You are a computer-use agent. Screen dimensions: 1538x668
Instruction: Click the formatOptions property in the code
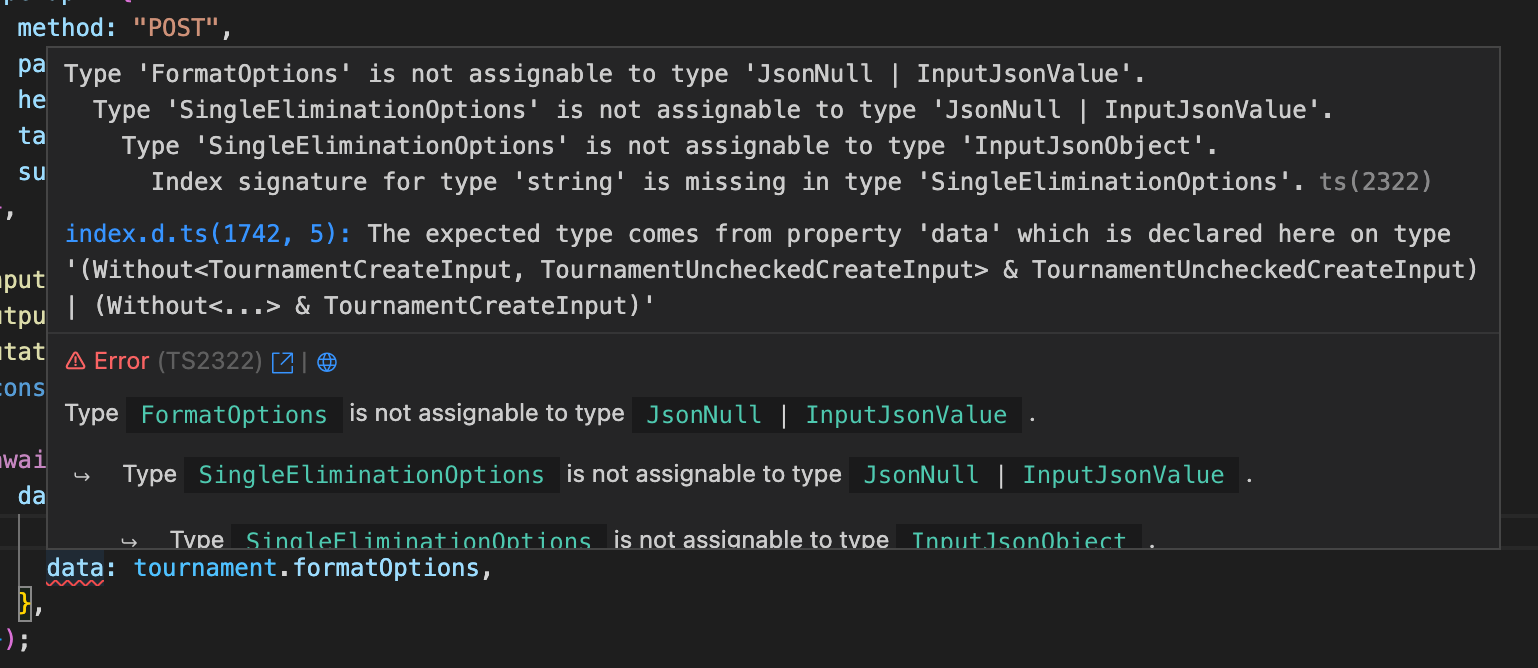pyautogui.click(x=387, y=568)
